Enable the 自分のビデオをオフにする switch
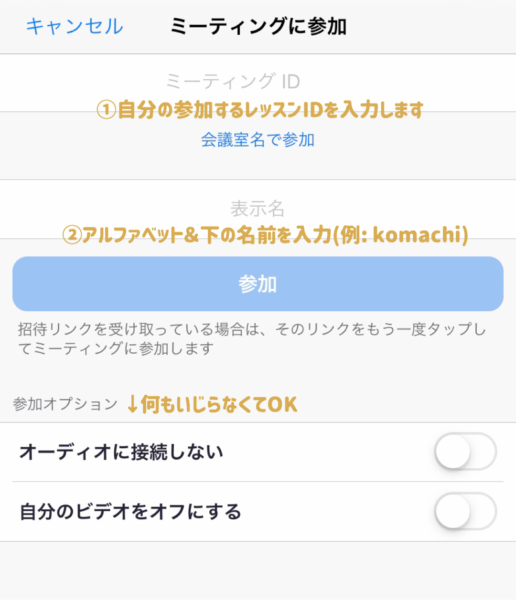This screenshot has height=600, width=516. (x=465, y=511)
